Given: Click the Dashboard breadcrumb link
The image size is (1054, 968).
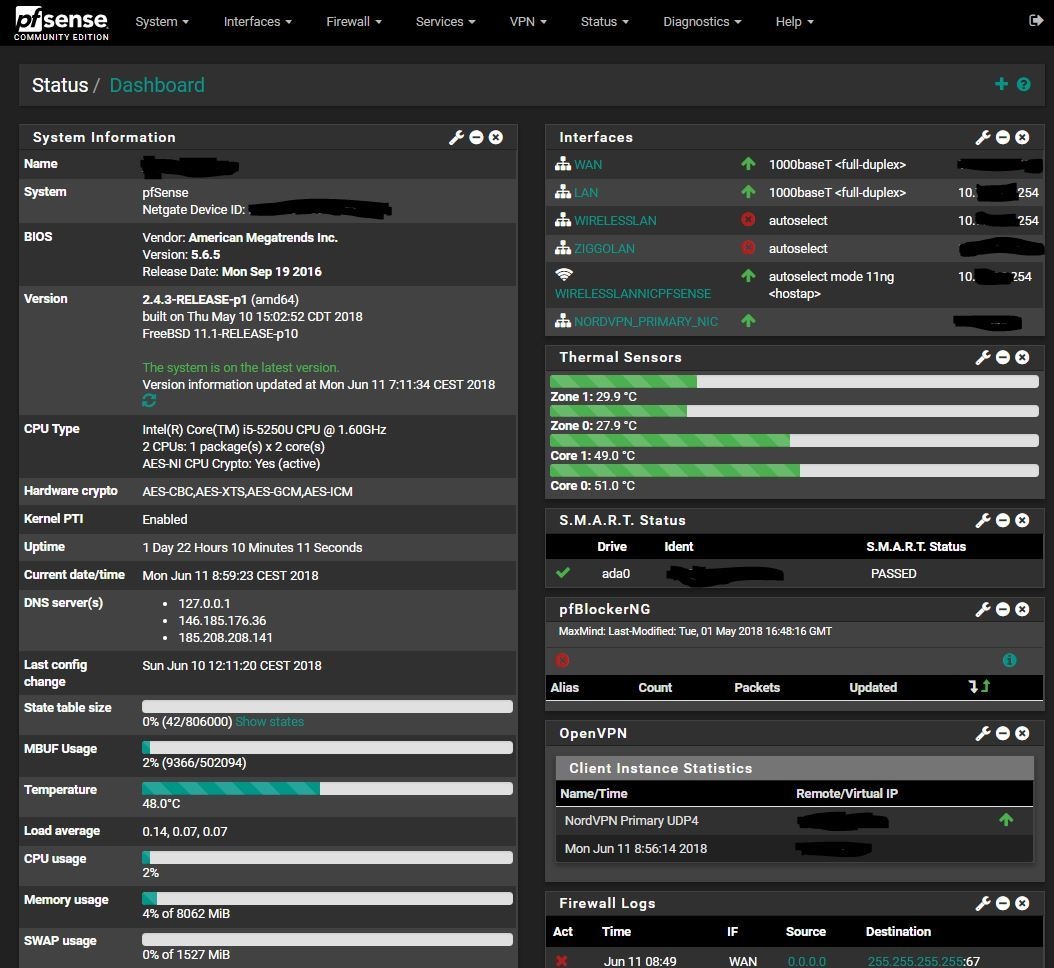Looking at the screenshot, I should tap(157, 85).
